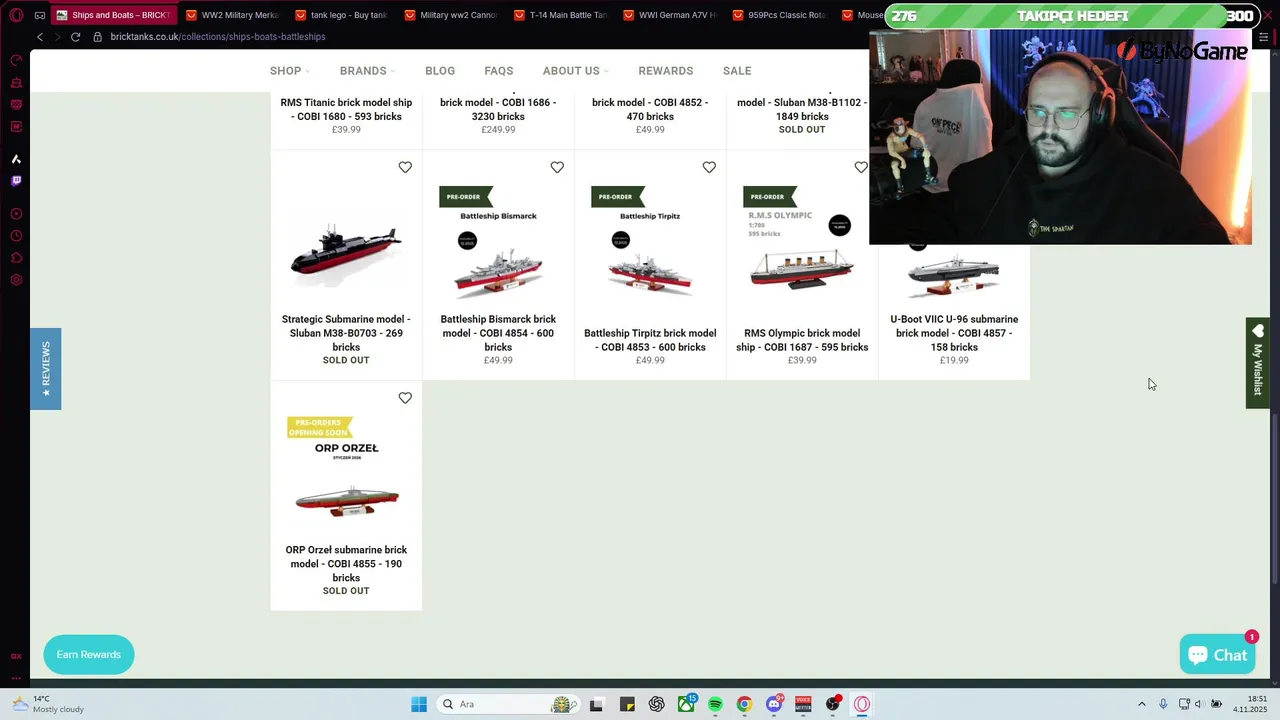Open My Wishlist side tab
This screenshot has width=1280, height=720.
pos(1258,363)
